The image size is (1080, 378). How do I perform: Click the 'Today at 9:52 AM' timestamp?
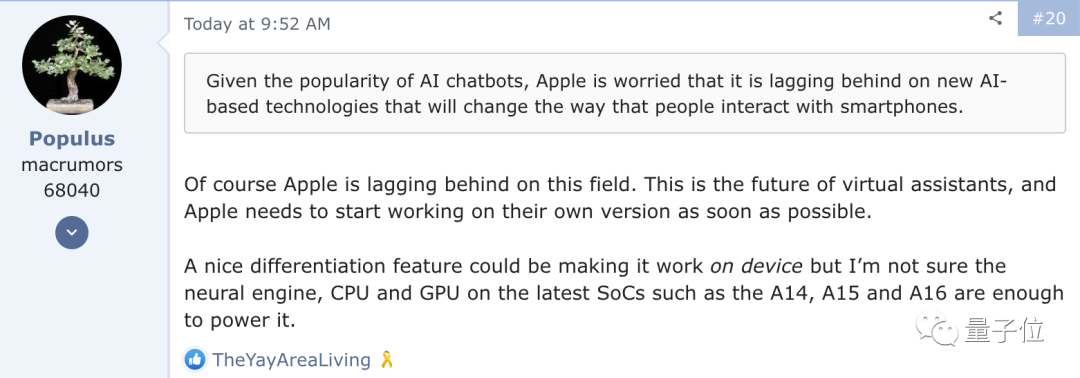257,24
